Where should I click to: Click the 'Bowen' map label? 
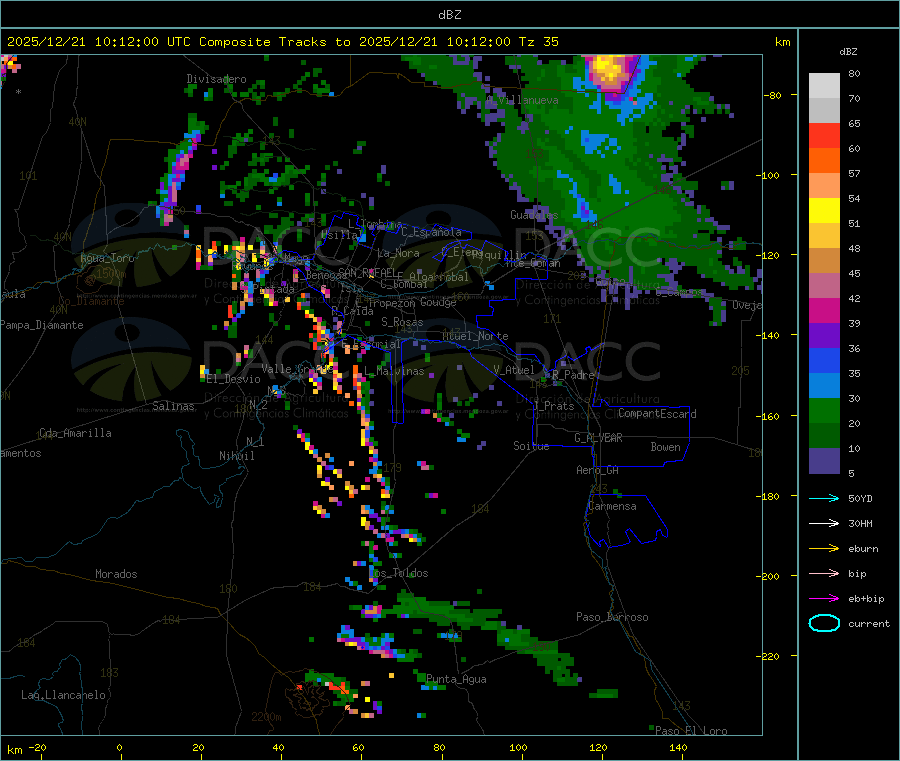click(665, 447)
